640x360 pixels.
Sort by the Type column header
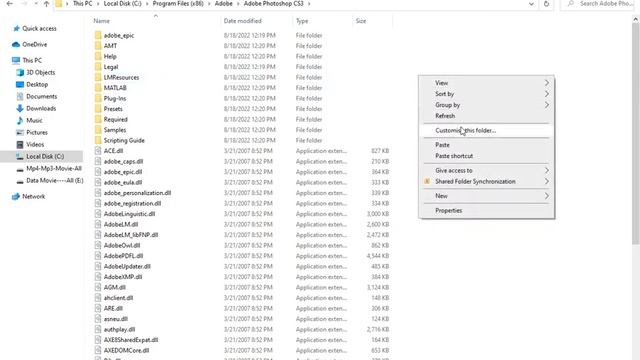click(x=302, y=21)
